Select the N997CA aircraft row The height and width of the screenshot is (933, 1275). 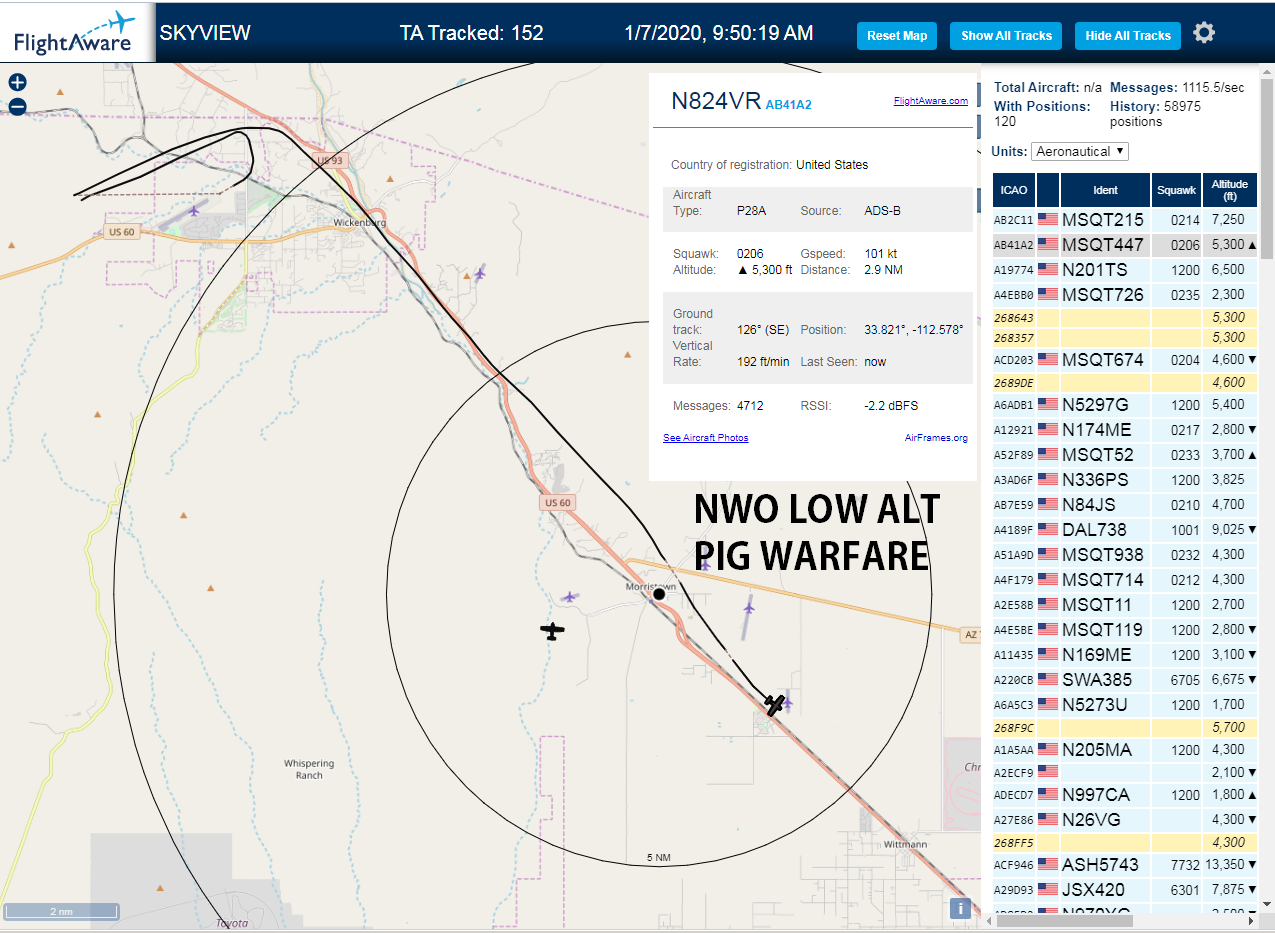point(1125,794)
